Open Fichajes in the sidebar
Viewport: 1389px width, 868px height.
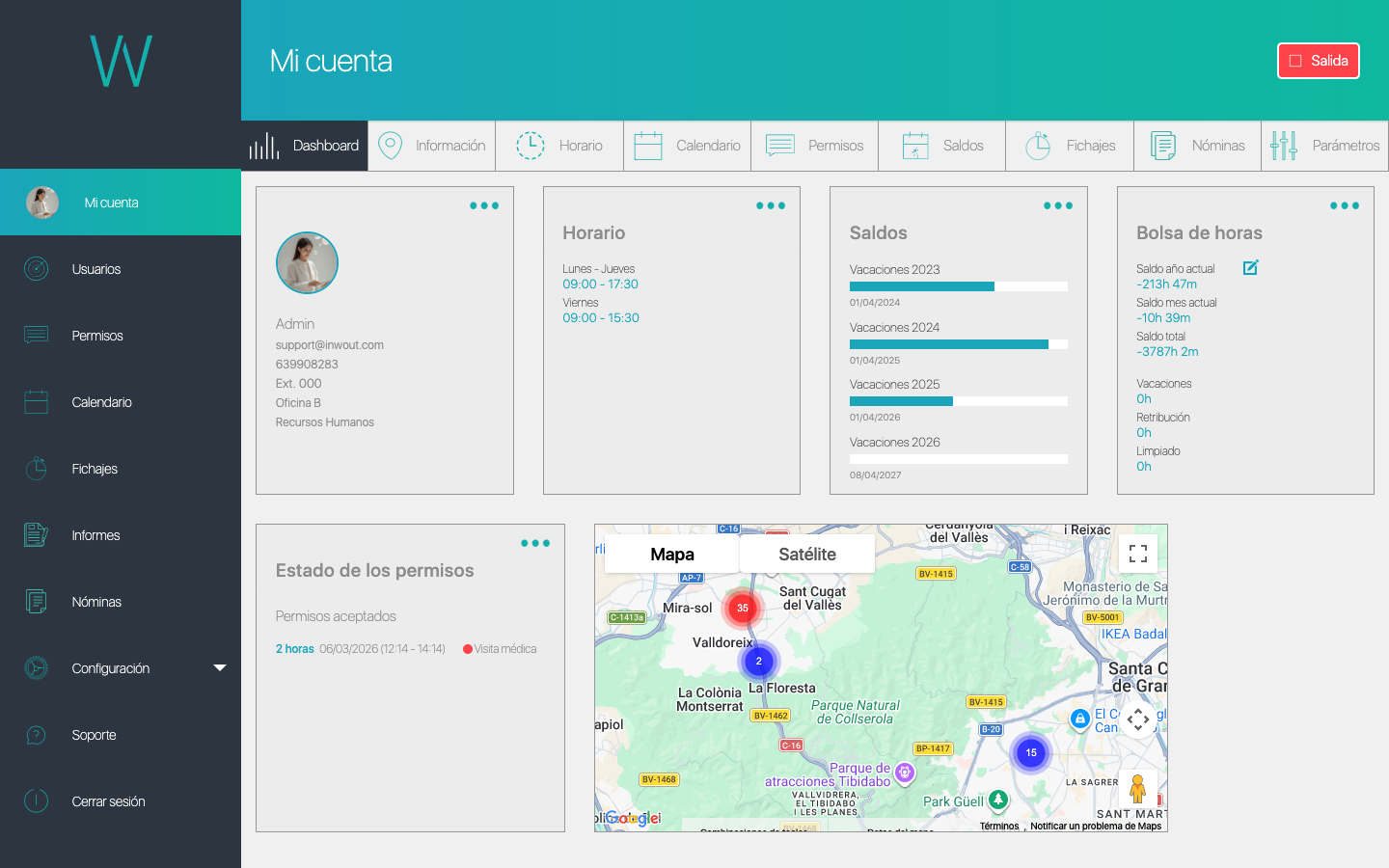pos(121,469)
